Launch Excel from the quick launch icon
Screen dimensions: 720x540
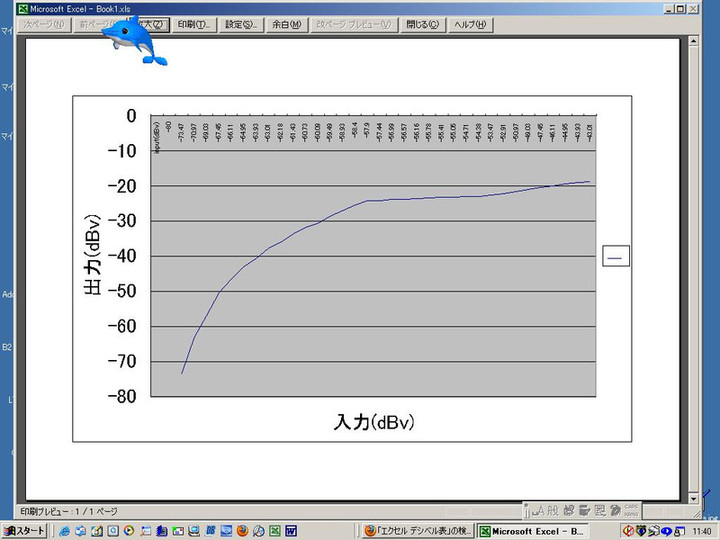point(273,530)
